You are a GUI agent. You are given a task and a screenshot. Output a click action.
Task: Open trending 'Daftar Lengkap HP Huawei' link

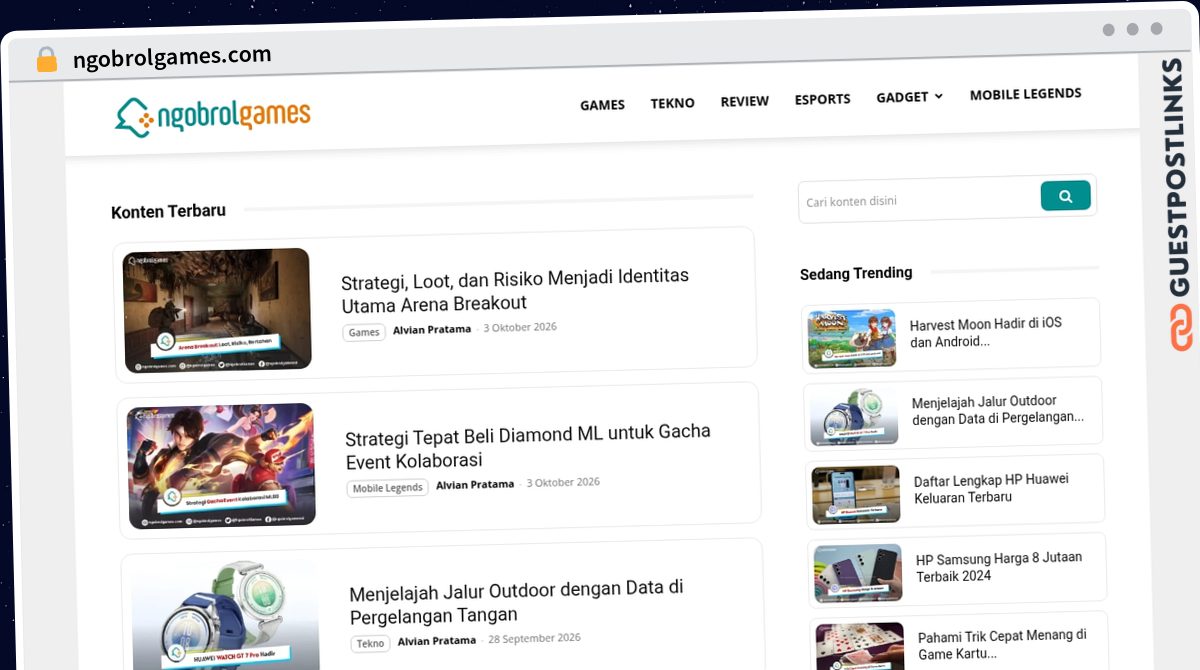point(991,488)
